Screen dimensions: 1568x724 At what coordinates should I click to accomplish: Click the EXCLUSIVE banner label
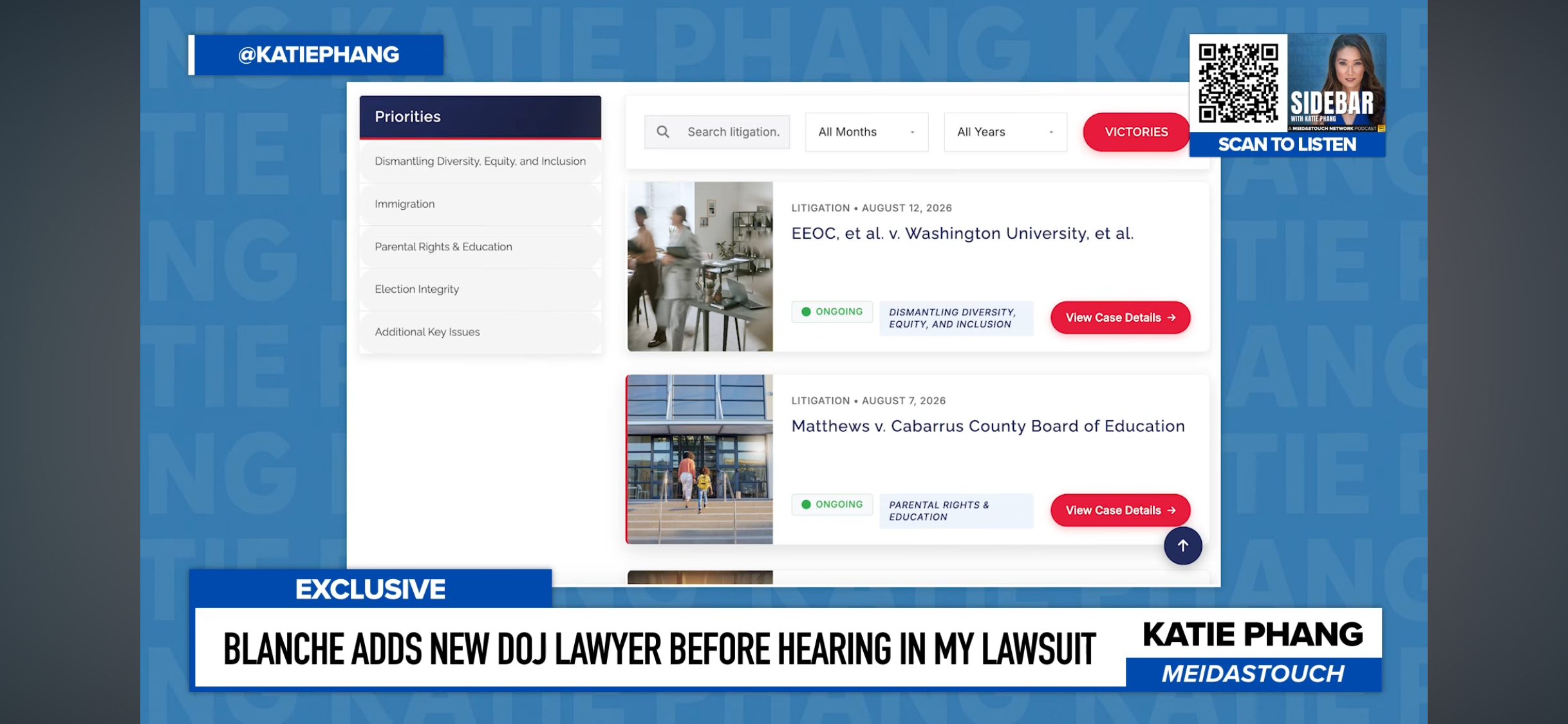tap(371, 589)
